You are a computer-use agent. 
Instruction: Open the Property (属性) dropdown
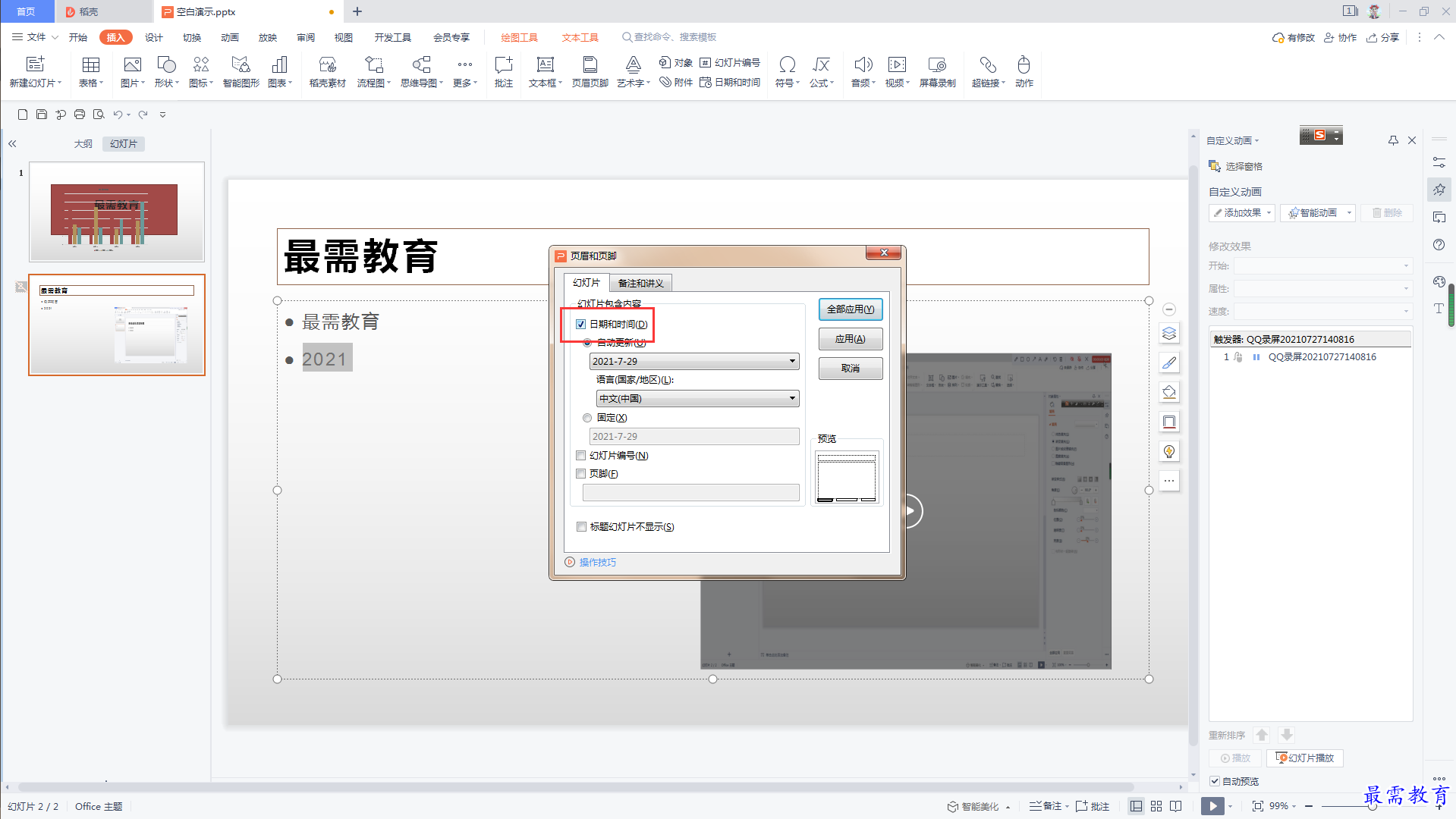(x=1322, y=289)
